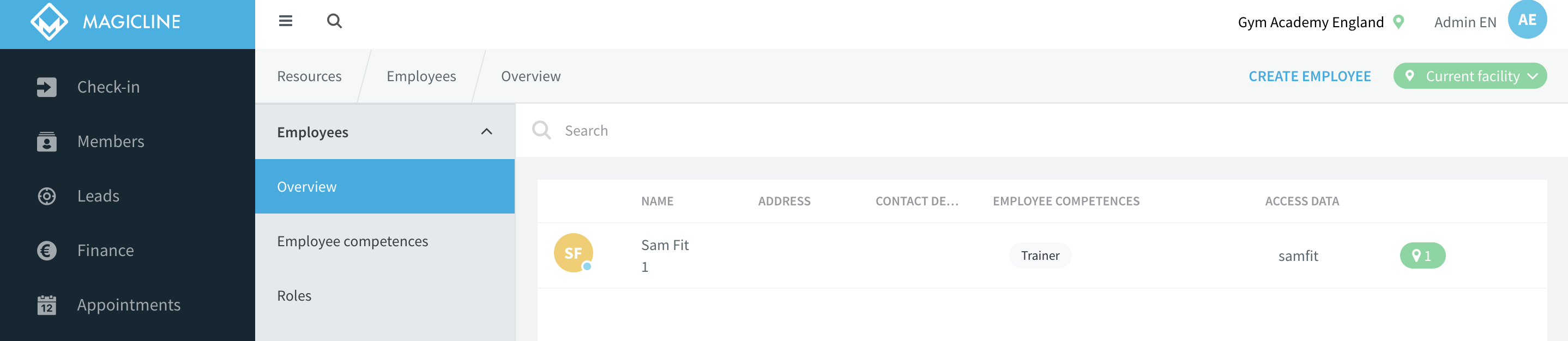
Task: Click the location pin beside Gym Academy England
Action: [x=1399, y=22]
